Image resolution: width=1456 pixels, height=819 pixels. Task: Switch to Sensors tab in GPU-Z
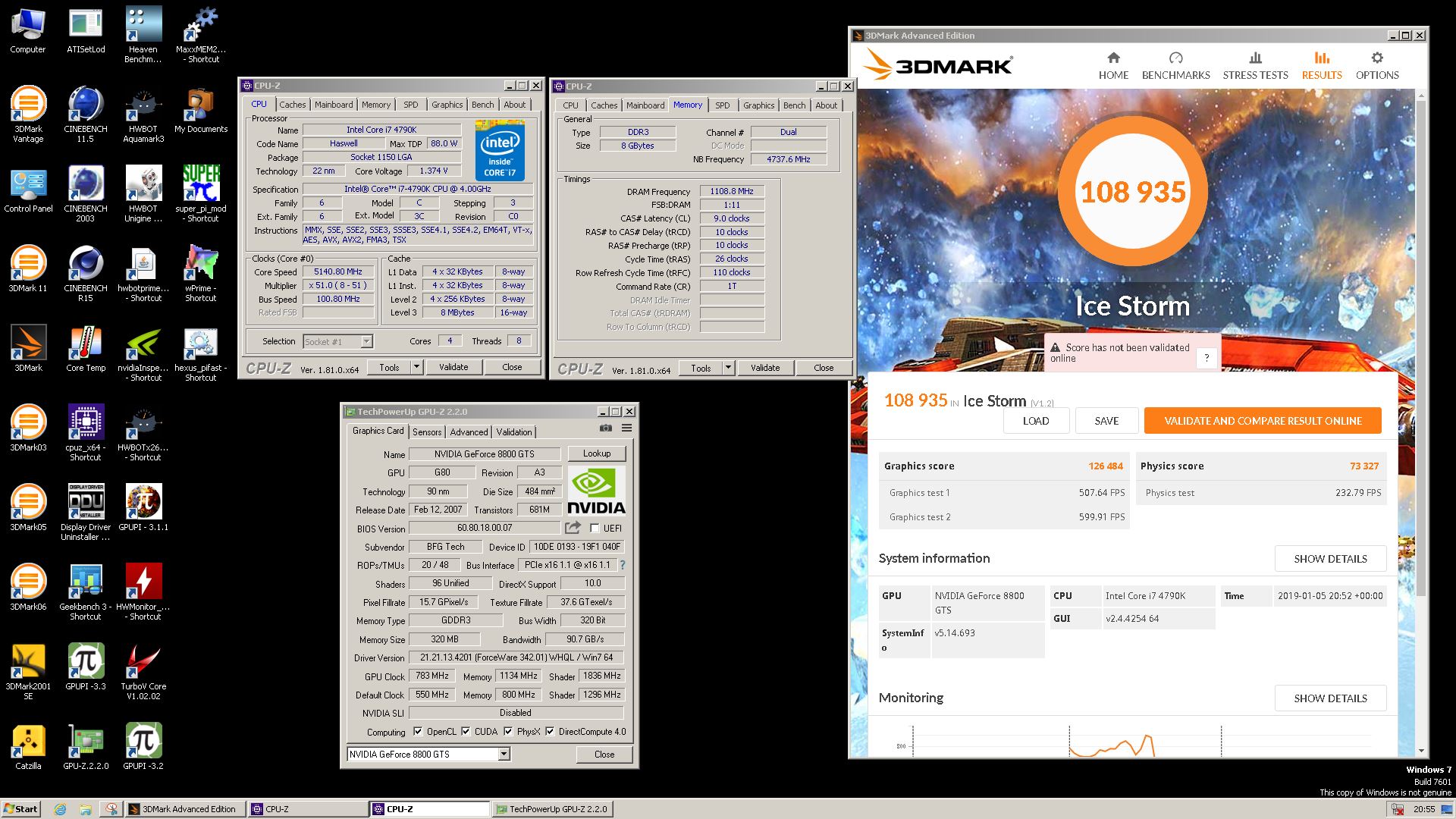point(427,431)
